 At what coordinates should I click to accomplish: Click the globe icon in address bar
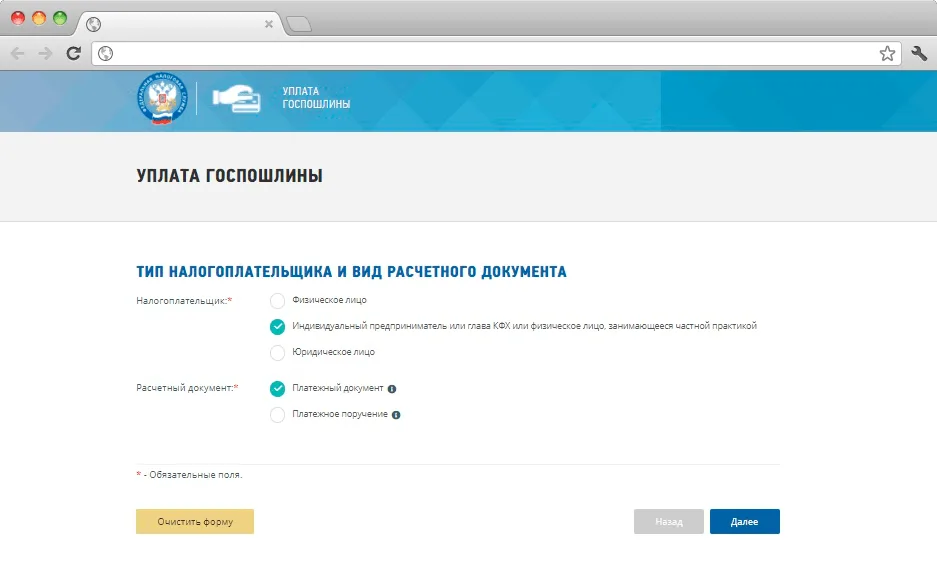tap(106, 54)
